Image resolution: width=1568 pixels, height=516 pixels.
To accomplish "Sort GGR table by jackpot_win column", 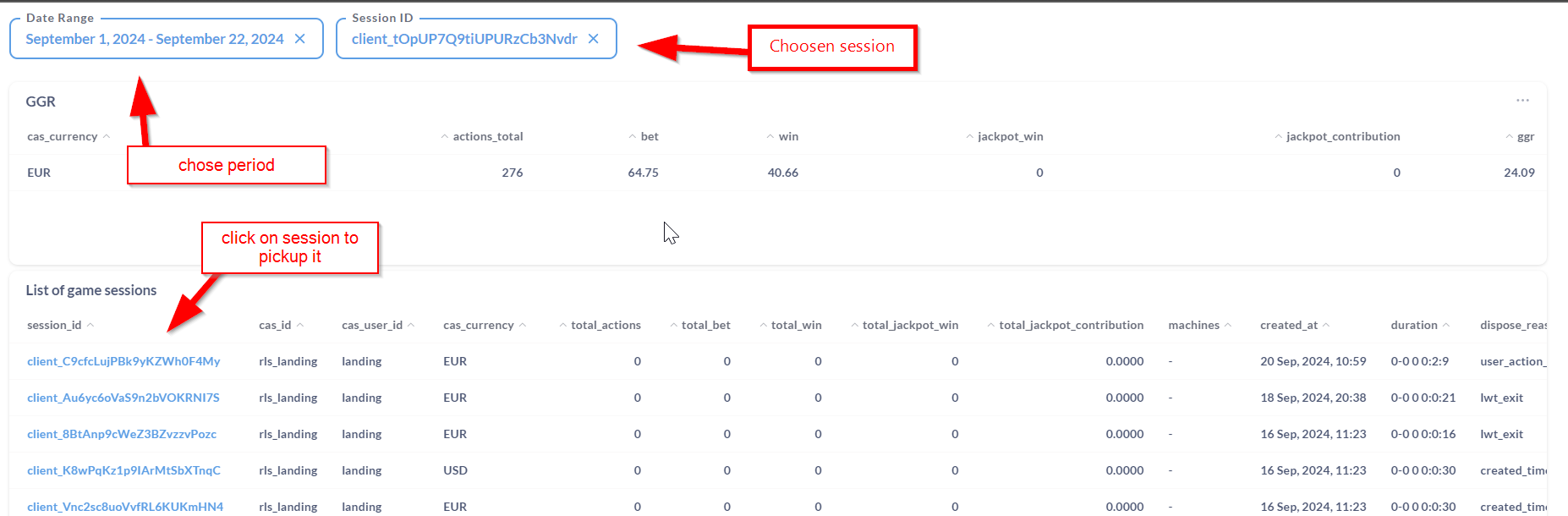I will click(1010, 136).
